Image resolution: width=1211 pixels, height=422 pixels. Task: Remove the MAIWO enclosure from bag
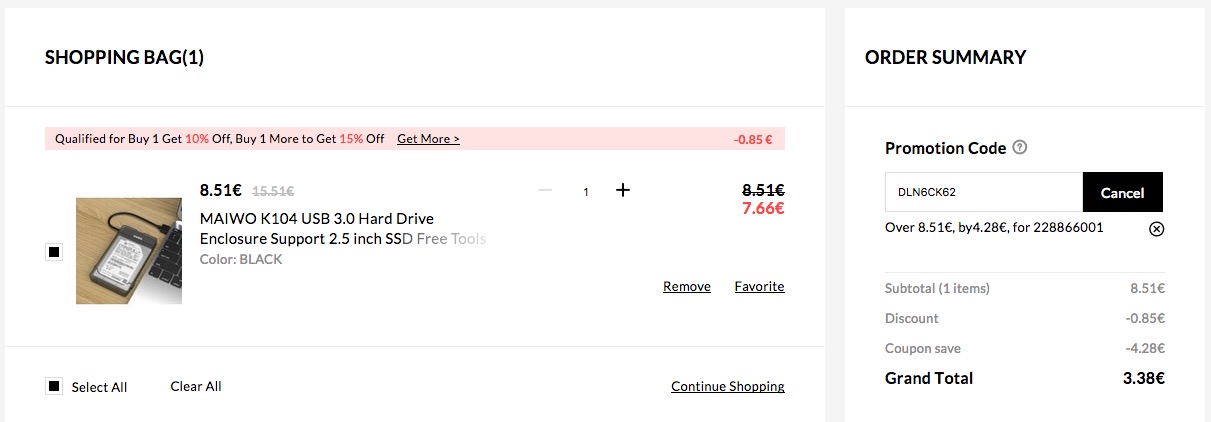(x=686, y=287)
